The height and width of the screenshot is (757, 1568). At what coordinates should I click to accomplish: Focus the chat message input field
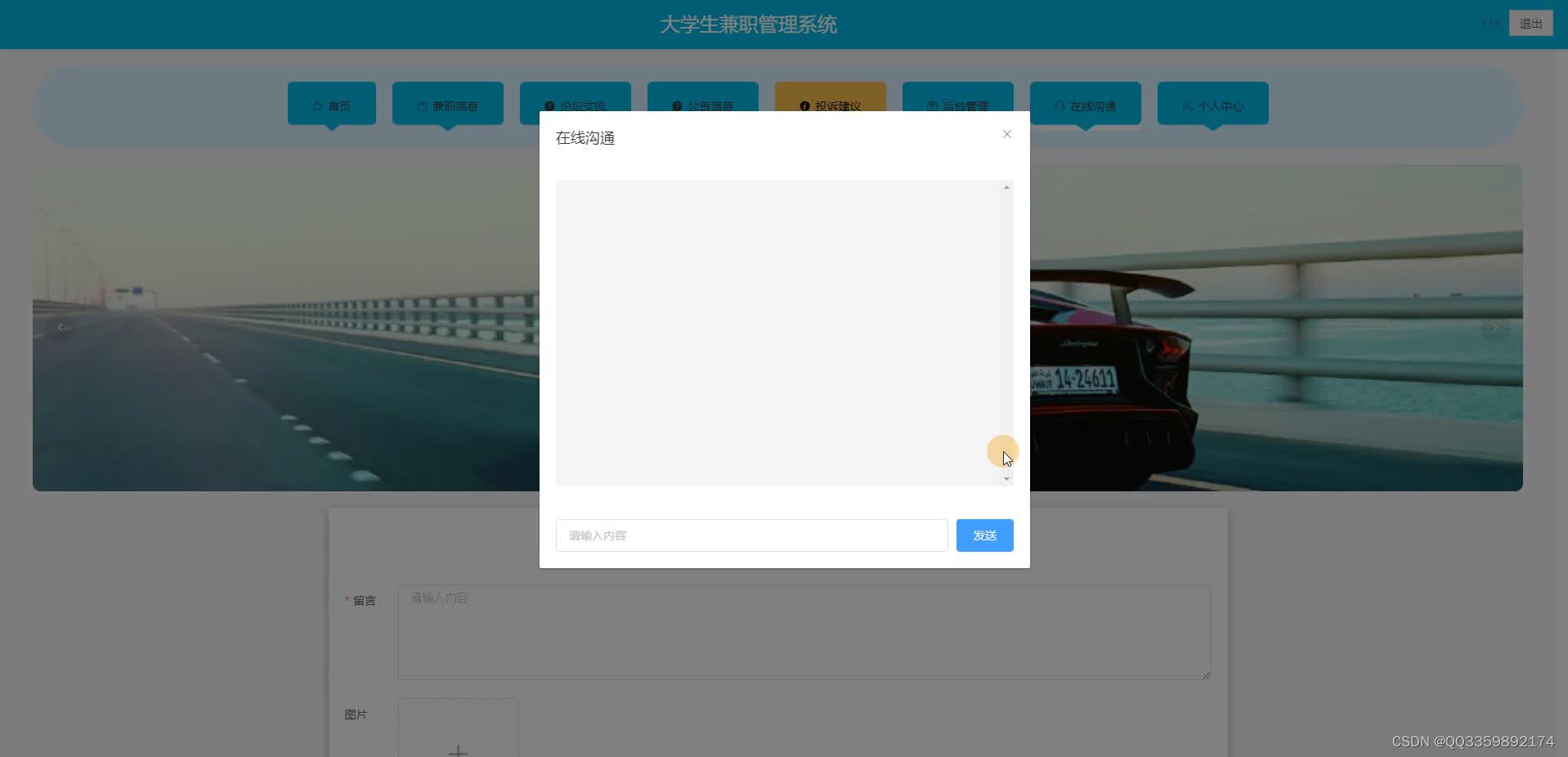point(751,535)
